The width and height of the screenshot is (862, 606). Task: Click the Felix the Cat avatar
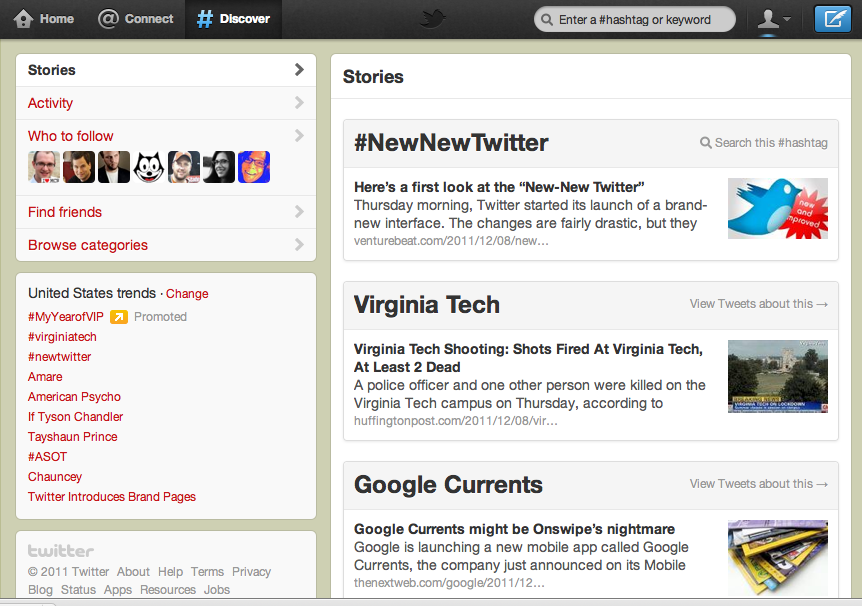(149, 167)
